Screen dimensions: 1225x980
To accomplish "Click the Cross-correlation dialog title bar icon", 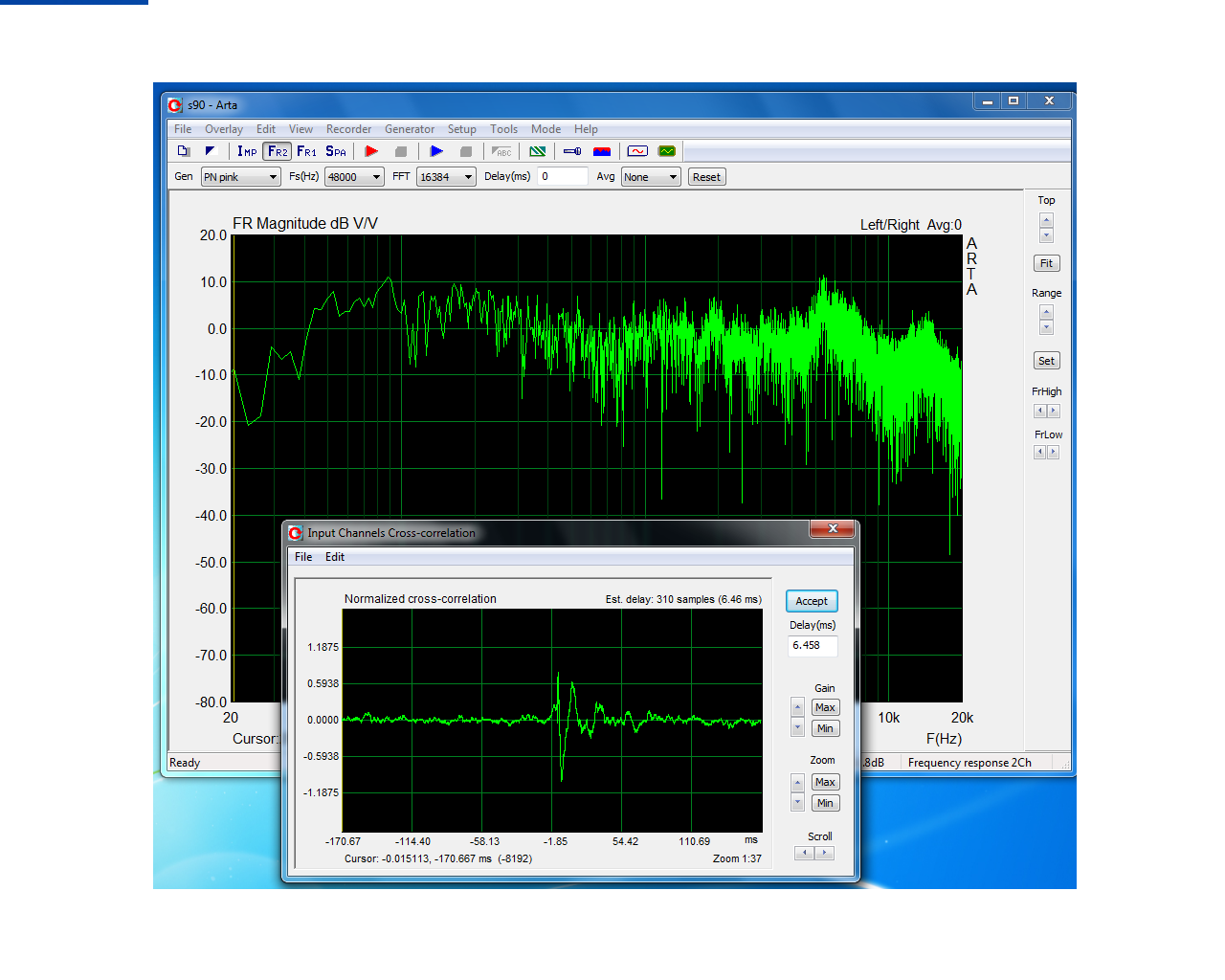I will click(x=296, y=533).
